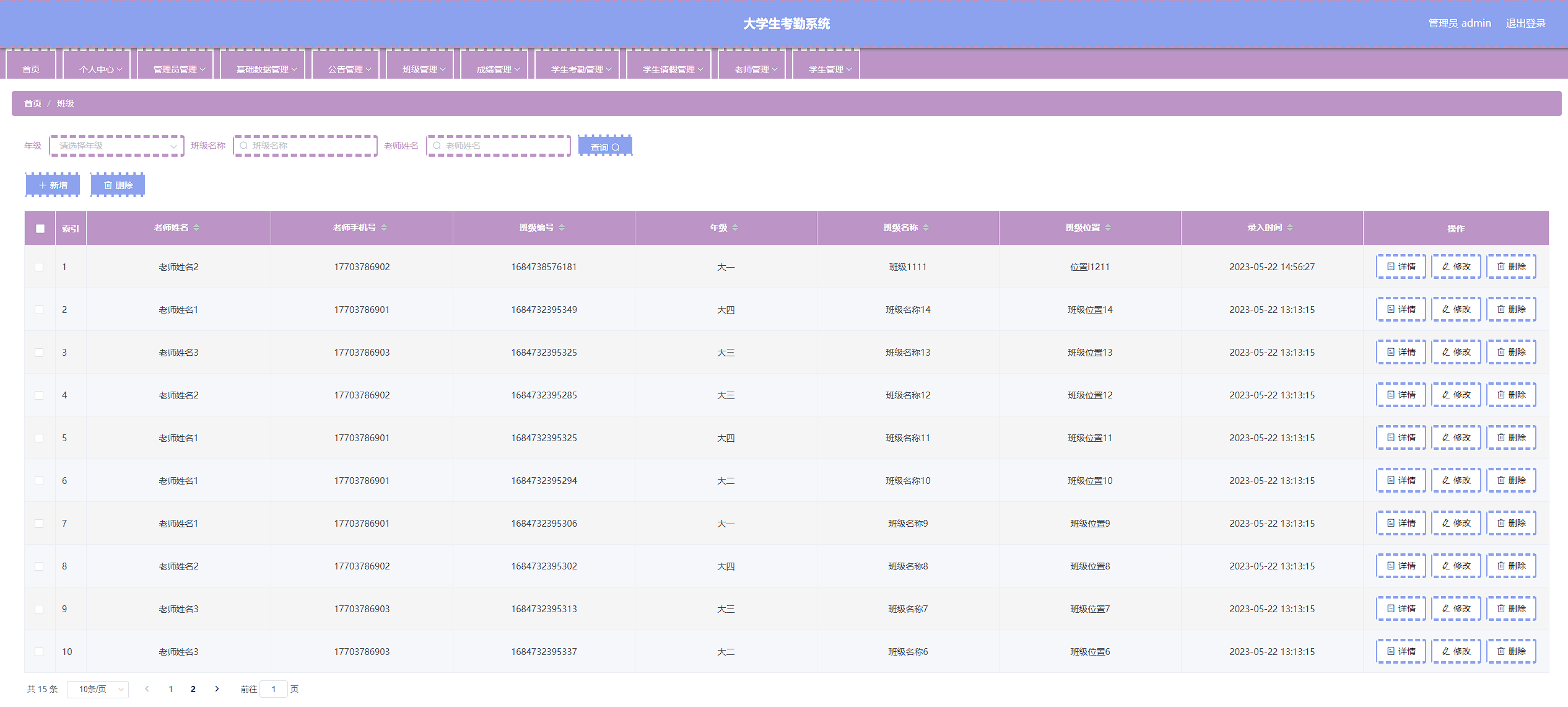The height and width of the screenshot is (707, 1568).
Task: Click 退出登录 link
Action: click(x=1525, y=23)
